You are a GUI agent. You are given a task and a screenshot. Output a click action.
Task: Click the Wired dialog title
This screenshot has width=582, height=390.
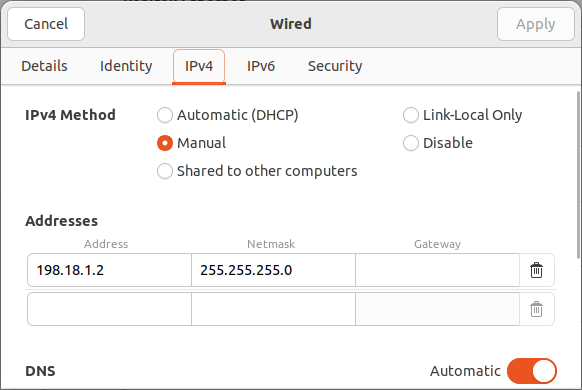pos(291,24)
